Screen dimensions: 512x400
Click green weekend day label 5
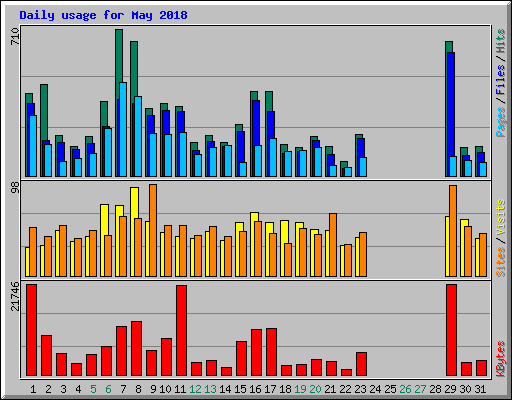[x=93, y=389]
